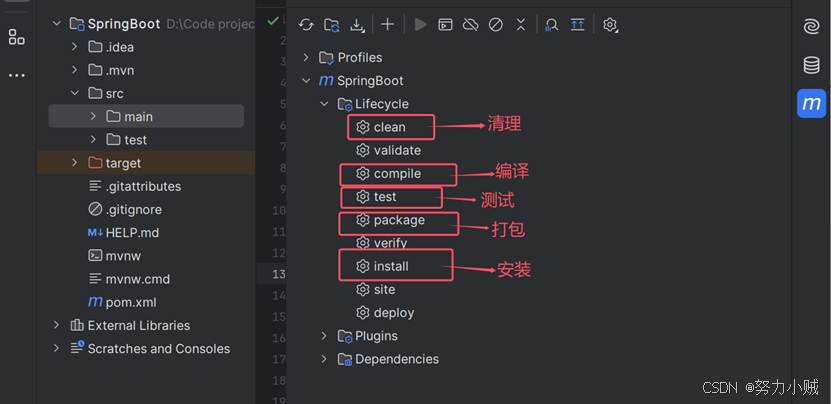
Task: Click the install lifecycle goal
Action: pyautogui.click(x=390, y=266)
